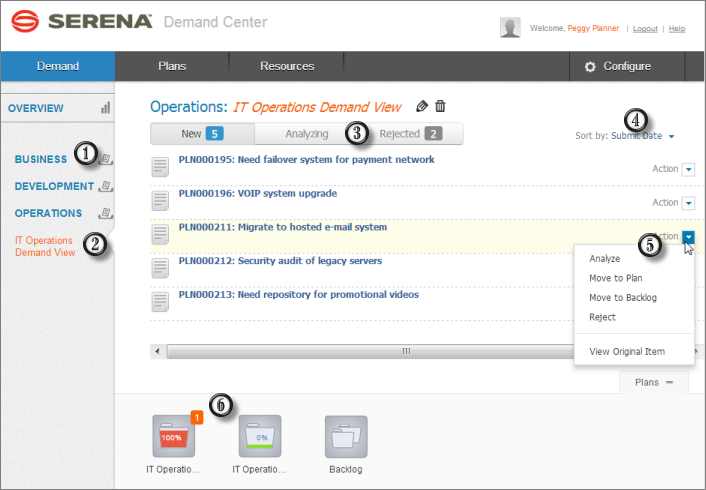Click the Logout link
706x490 pixels.
(x=645, y=29)
